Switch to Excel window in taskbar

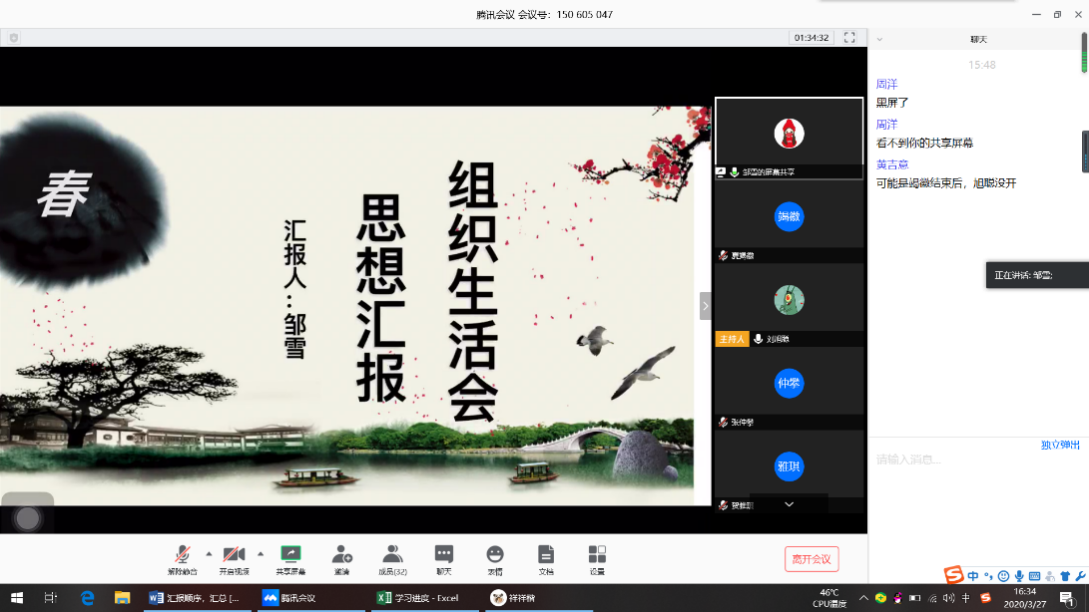click(419, 598)
